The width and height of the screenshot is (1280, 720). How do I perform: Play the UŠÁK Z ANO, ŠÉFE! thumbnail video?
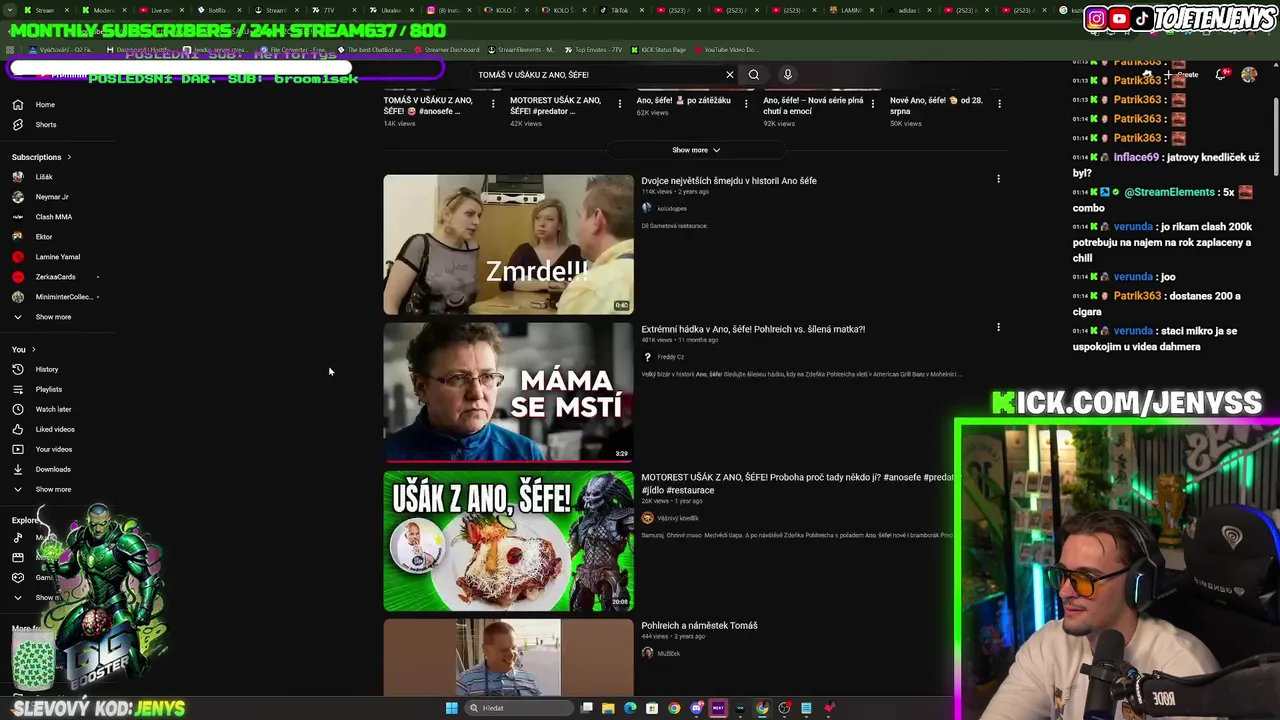click(x=508, y=541)
